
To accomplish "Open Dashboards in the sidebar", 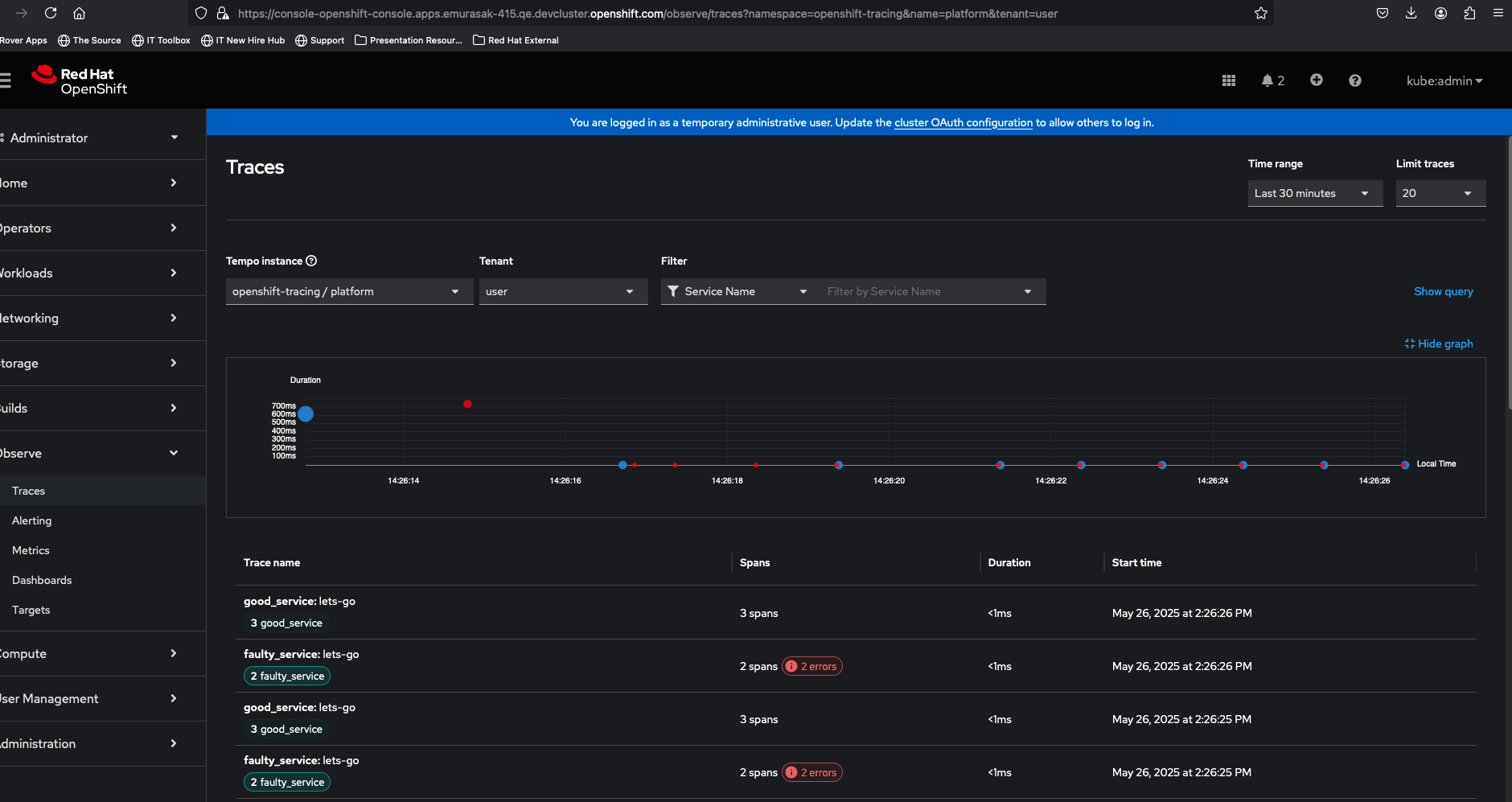I will coord(42,580).
